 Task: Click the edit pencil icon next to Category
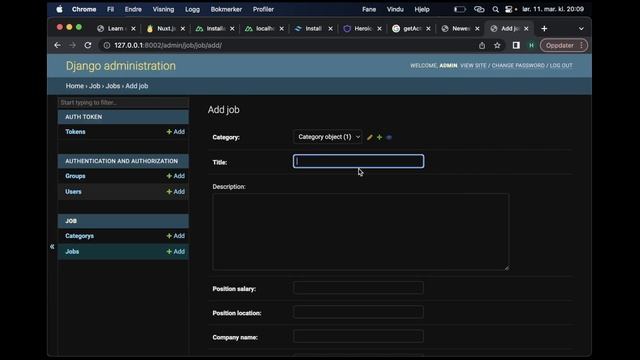(370, 138)
